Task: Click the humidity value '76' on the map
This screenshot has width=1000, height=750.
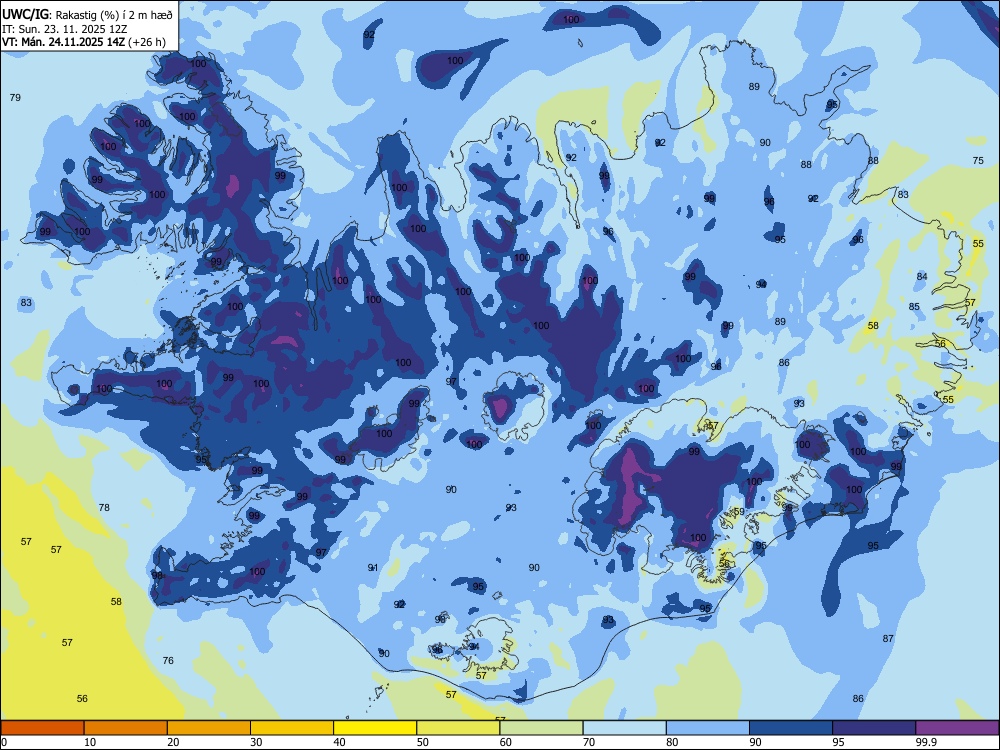Action: (x=168, y=661)
